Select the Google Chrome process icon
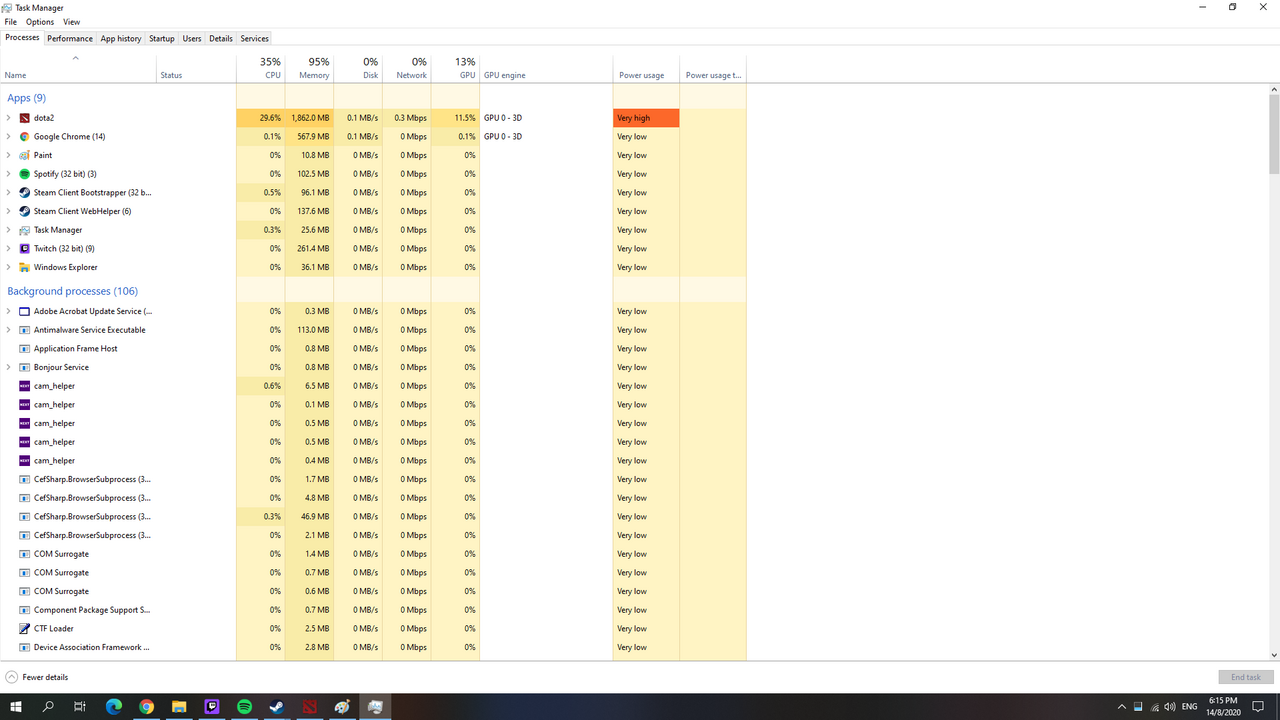The image size is (1280, 720). (x=25, y=137)
